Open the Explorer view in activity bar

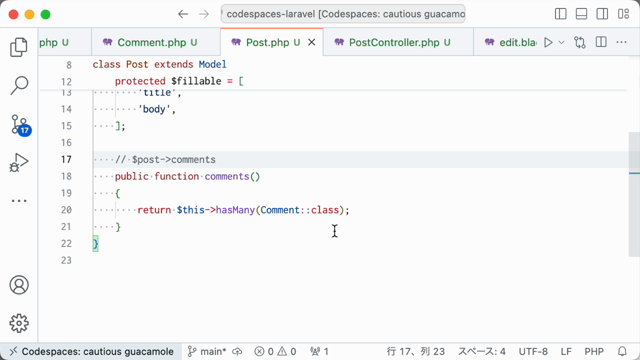(x=19, y=47)
